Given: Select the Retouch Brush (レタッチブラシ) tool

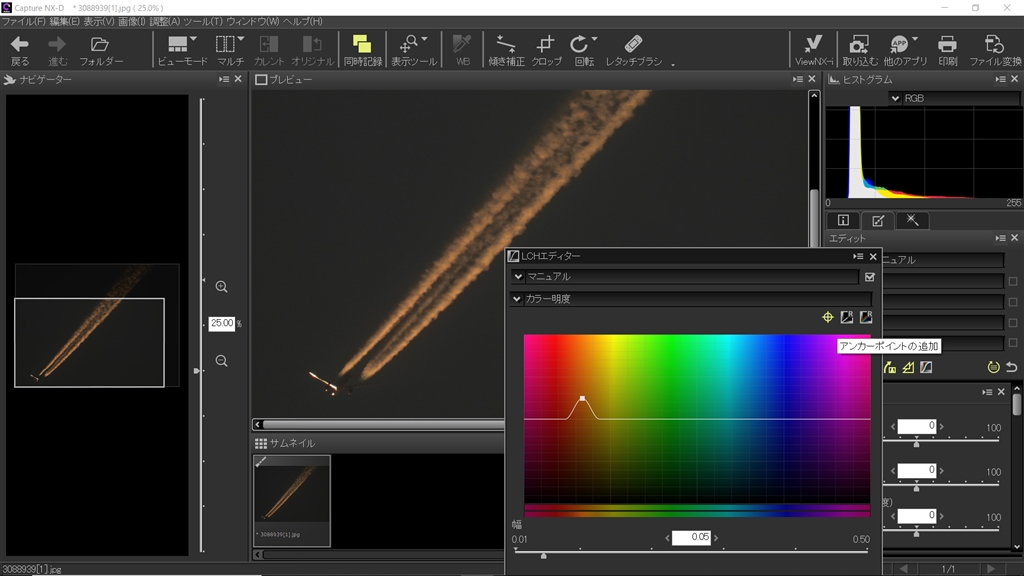Looking at the screenshot, I should [x=633, y=49].
